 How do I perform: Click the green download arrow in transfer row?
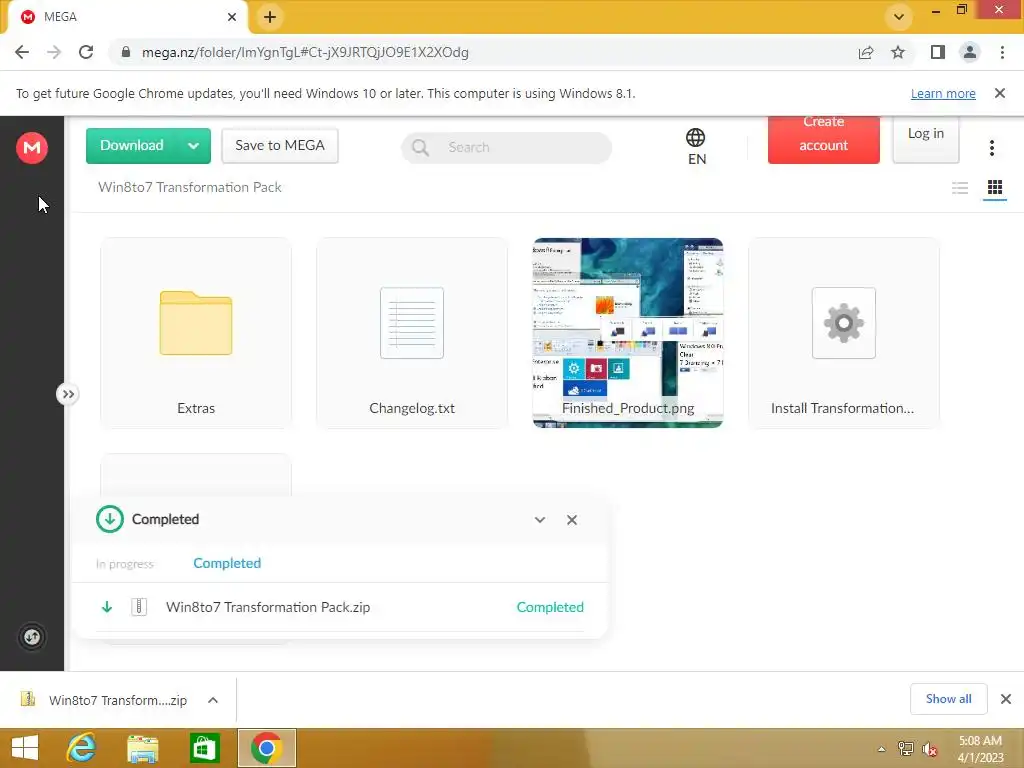click(x=107, y=607)
